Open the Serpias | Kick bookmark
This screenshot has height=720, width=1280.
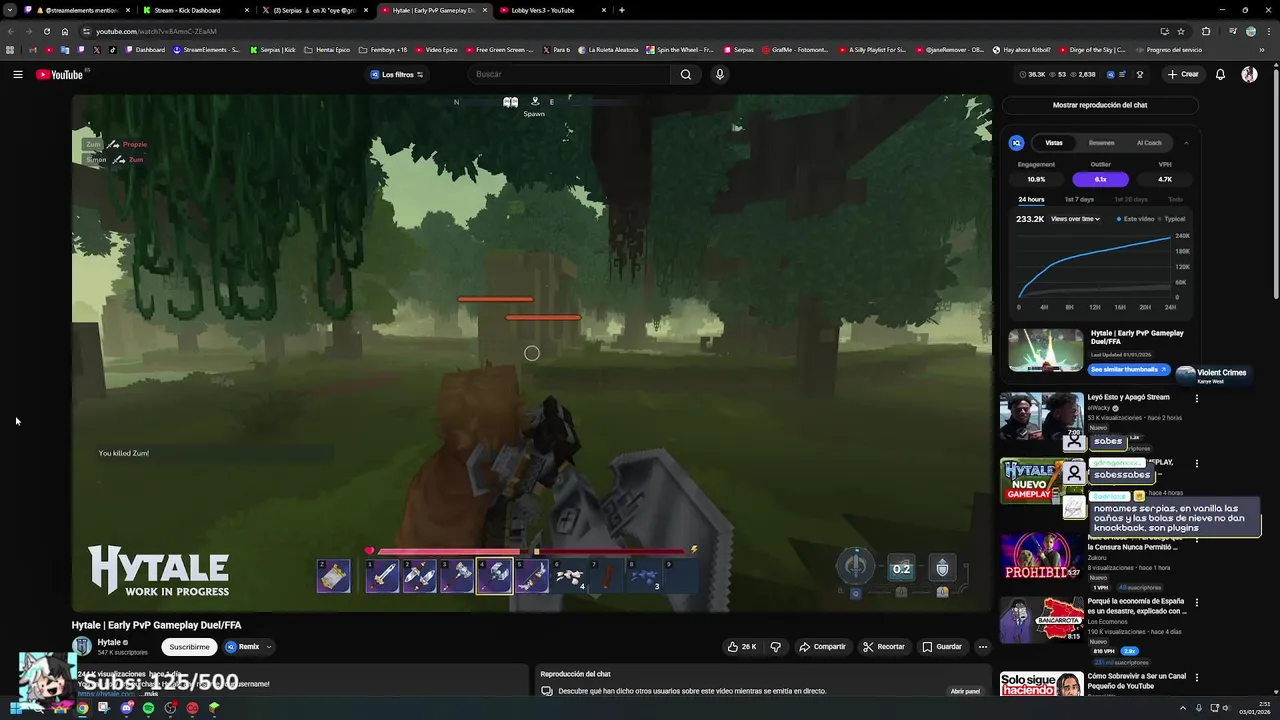[x=272, y=49]
